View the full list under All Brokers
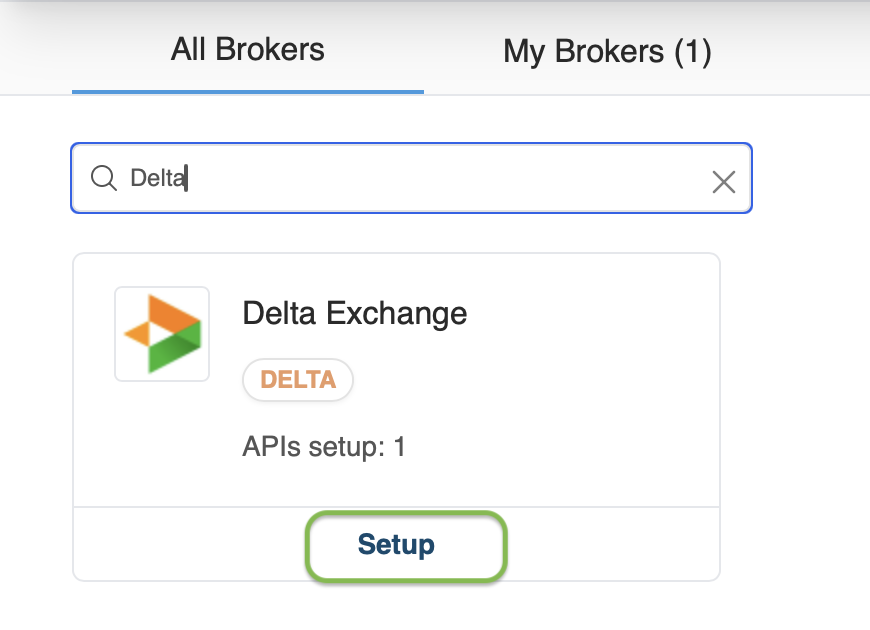This screenshot has width=870, height=630. [247, 50]
